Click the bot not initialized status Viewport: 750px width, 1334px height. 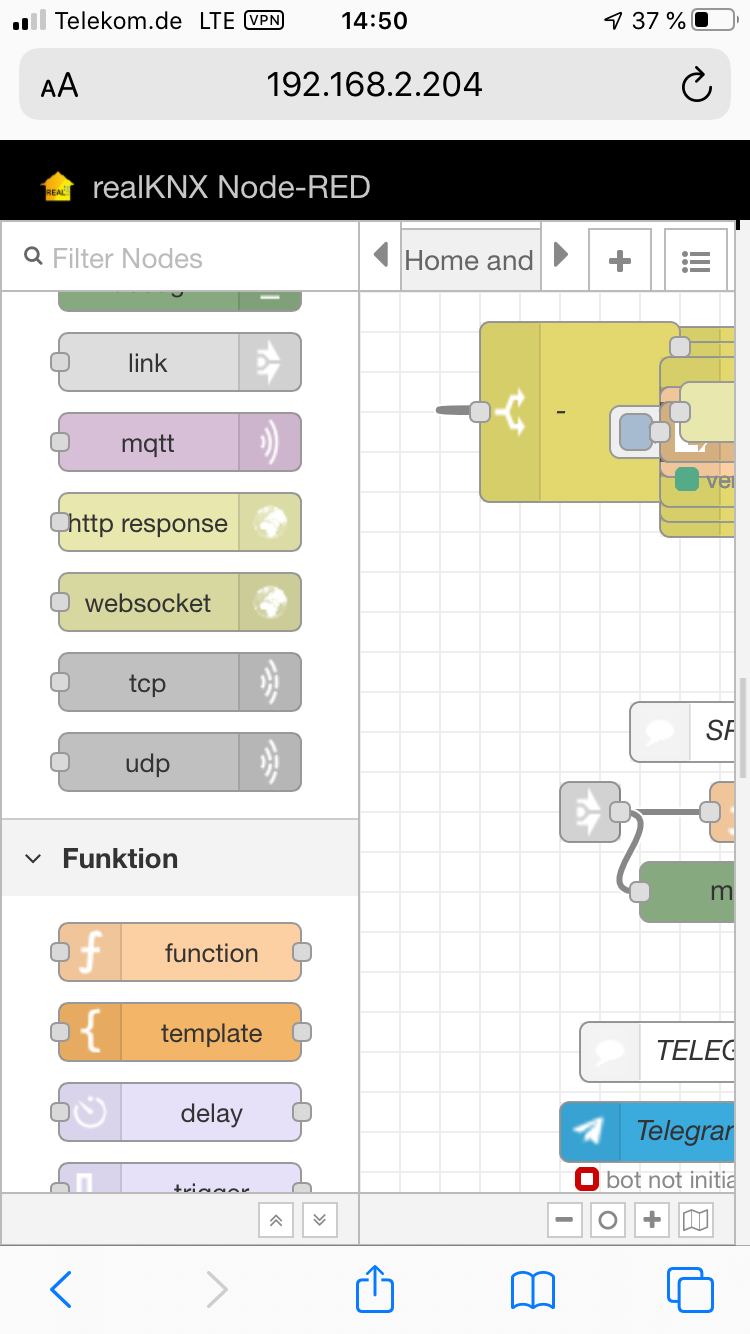(655, 1180)
